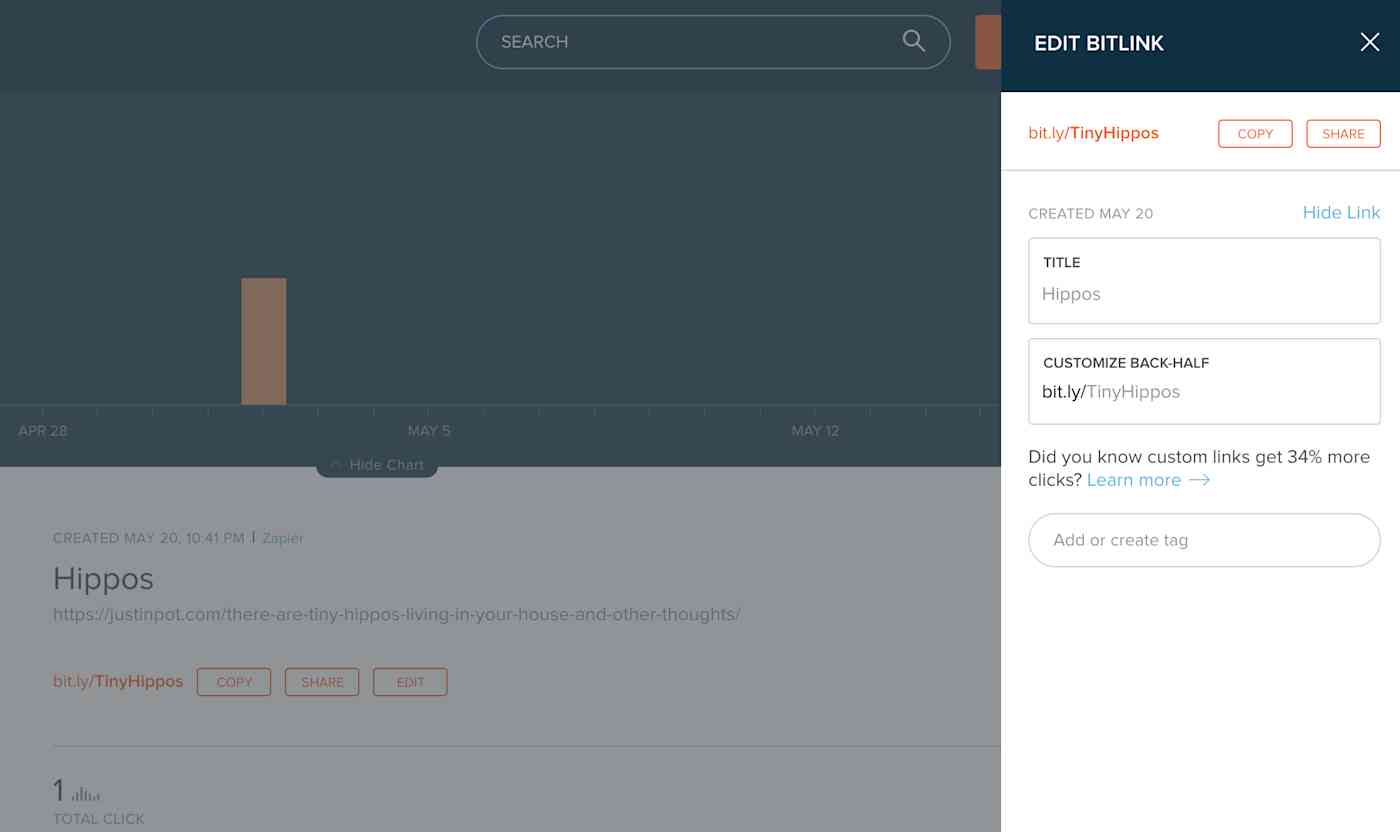Copy the link from the Edit Bitlink panel
Screen dimensions: 1400x832
[1254, 133]
